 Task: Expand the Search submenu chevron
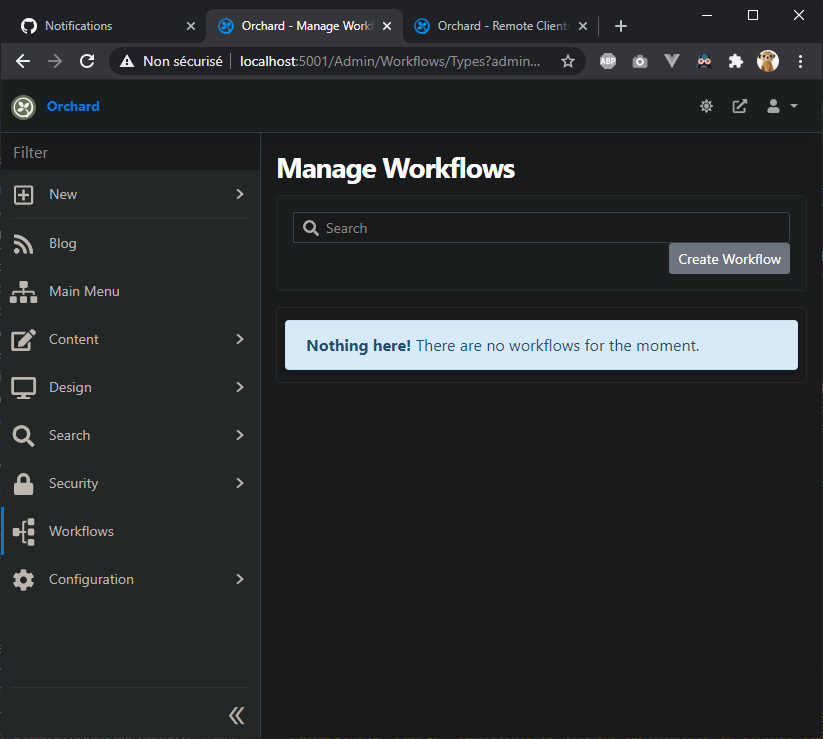tap(238, 435)
